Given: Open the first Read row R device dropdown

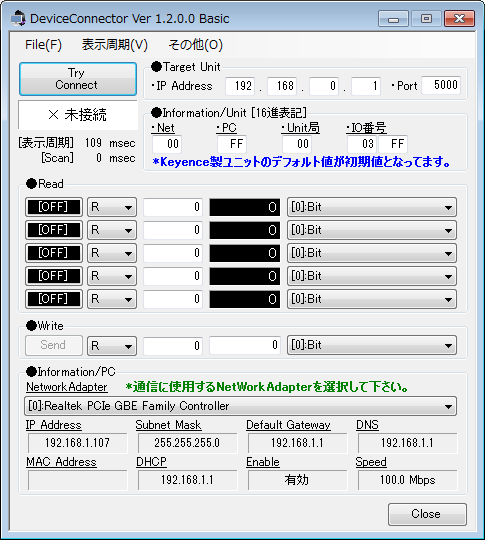Looking at the screenshot, I should click(112, 207).
